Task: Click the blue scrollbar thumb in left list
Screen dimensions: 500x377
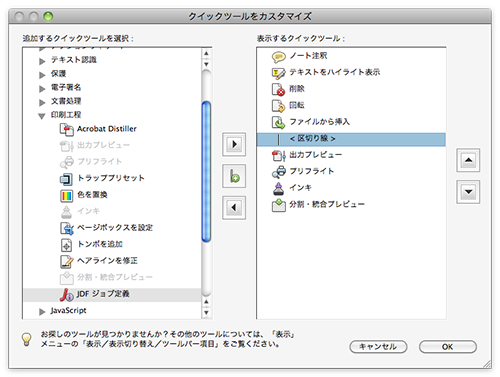Action: (206, 171)
